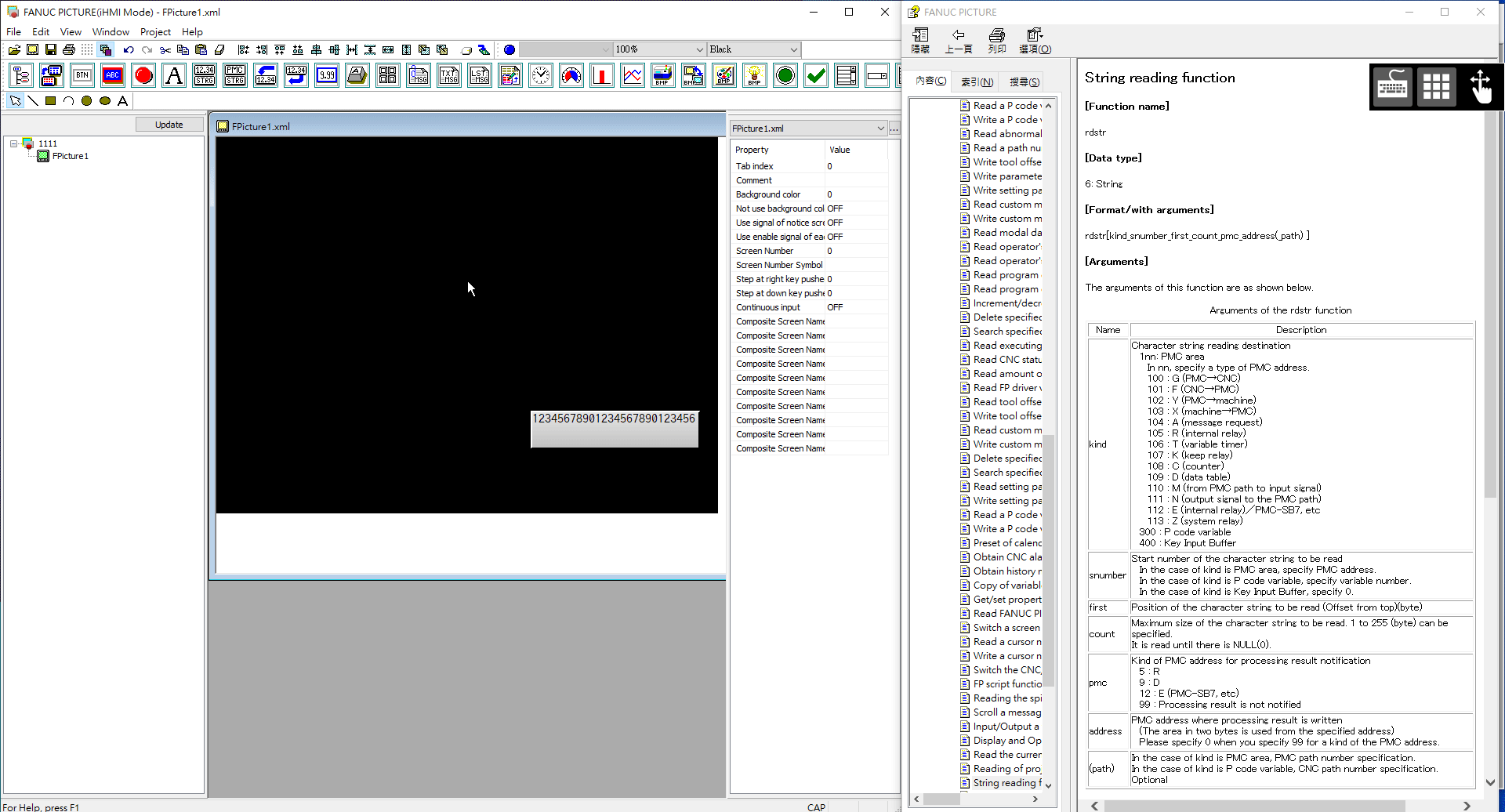
Task: Open the on-screen keyboard overlay icon
Action: tap(1392, 86)
